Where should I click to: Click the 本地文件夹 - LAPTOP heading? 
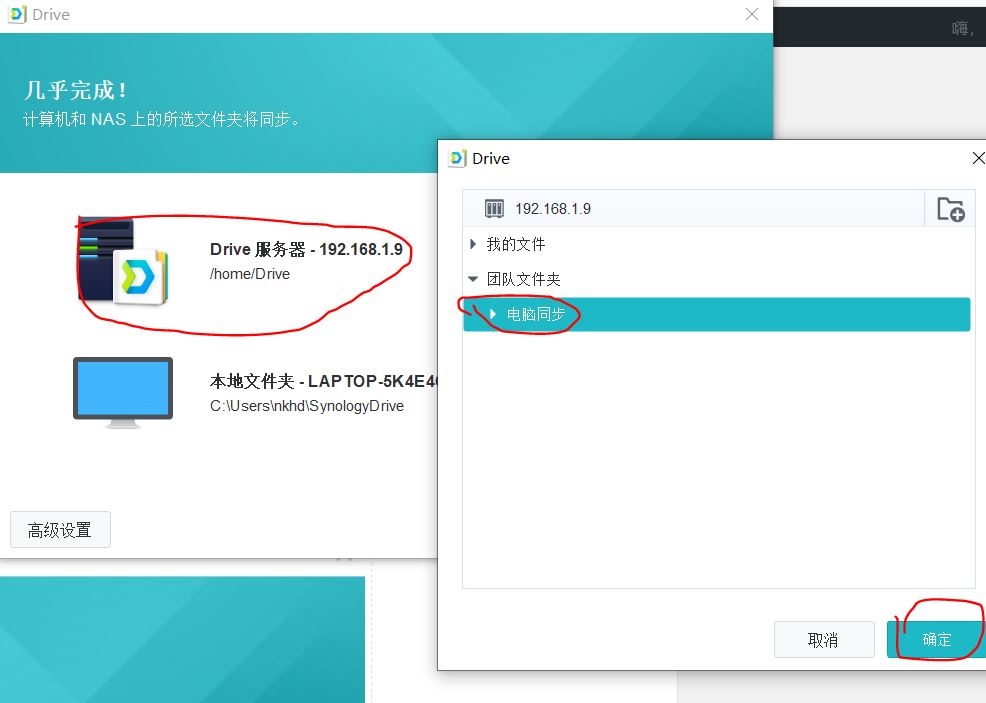(x=323, y=381)
